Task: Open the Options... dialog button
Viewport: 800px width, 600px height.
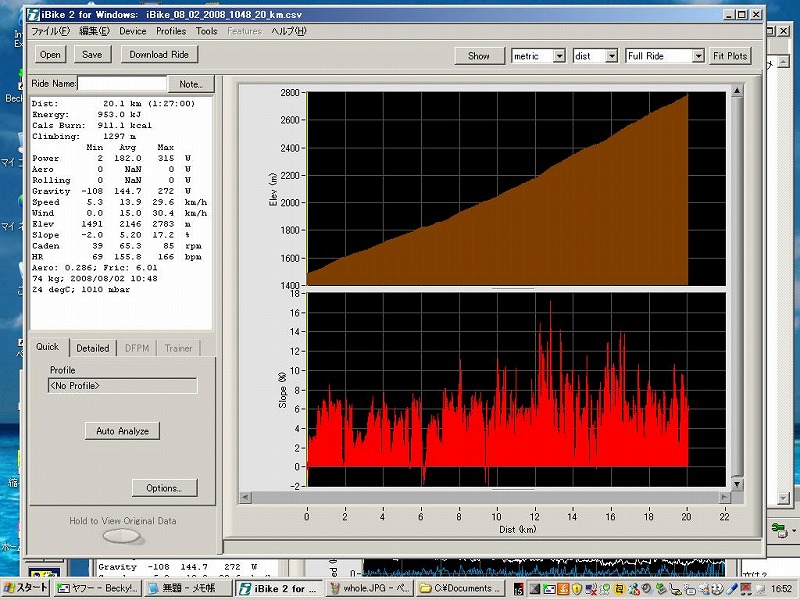Action: [164, 488]
